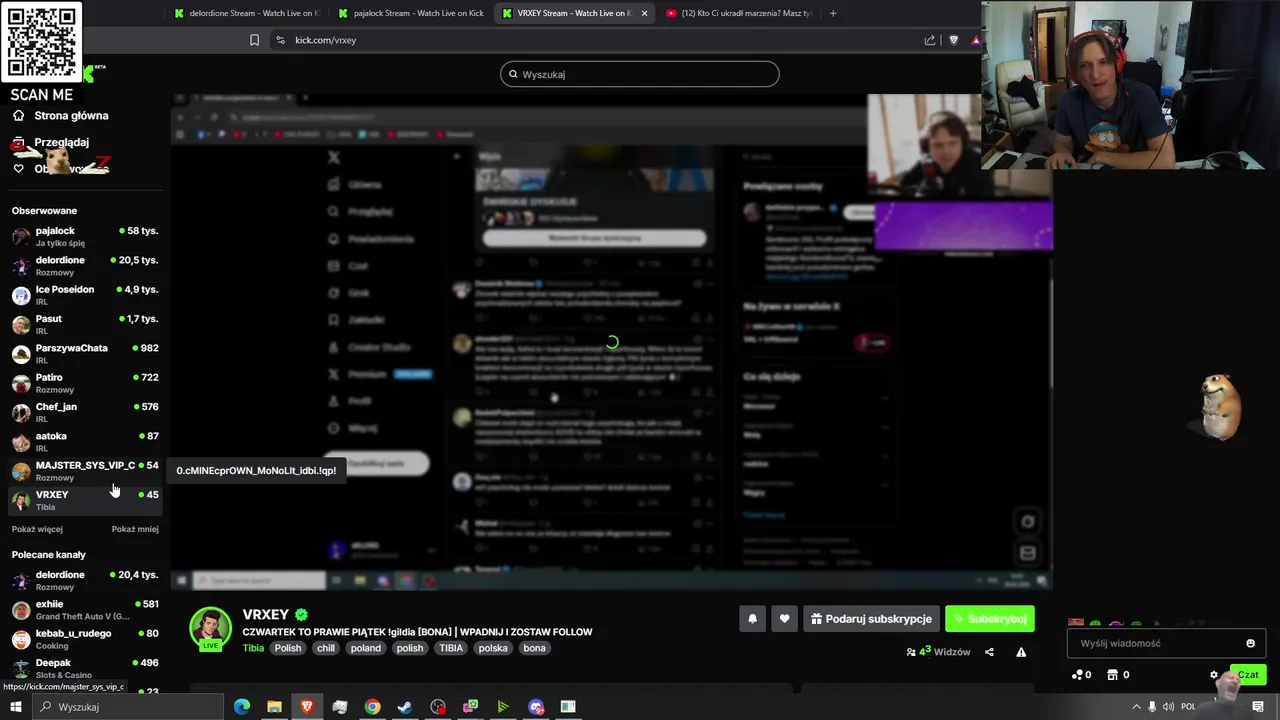Collapse list with Pokaż mniej
This screenshot has height=720, width=1280.
135,529
